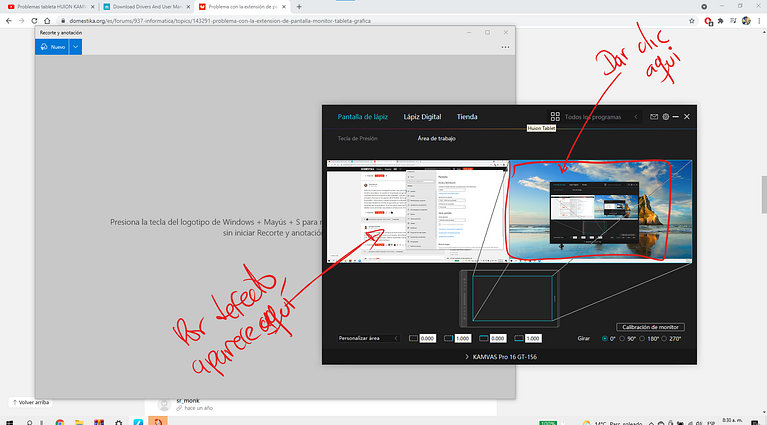The height and width of the screenshot is (425, 767).
Task: Select the 270° rotation radio button
Action: click(664, 338)
